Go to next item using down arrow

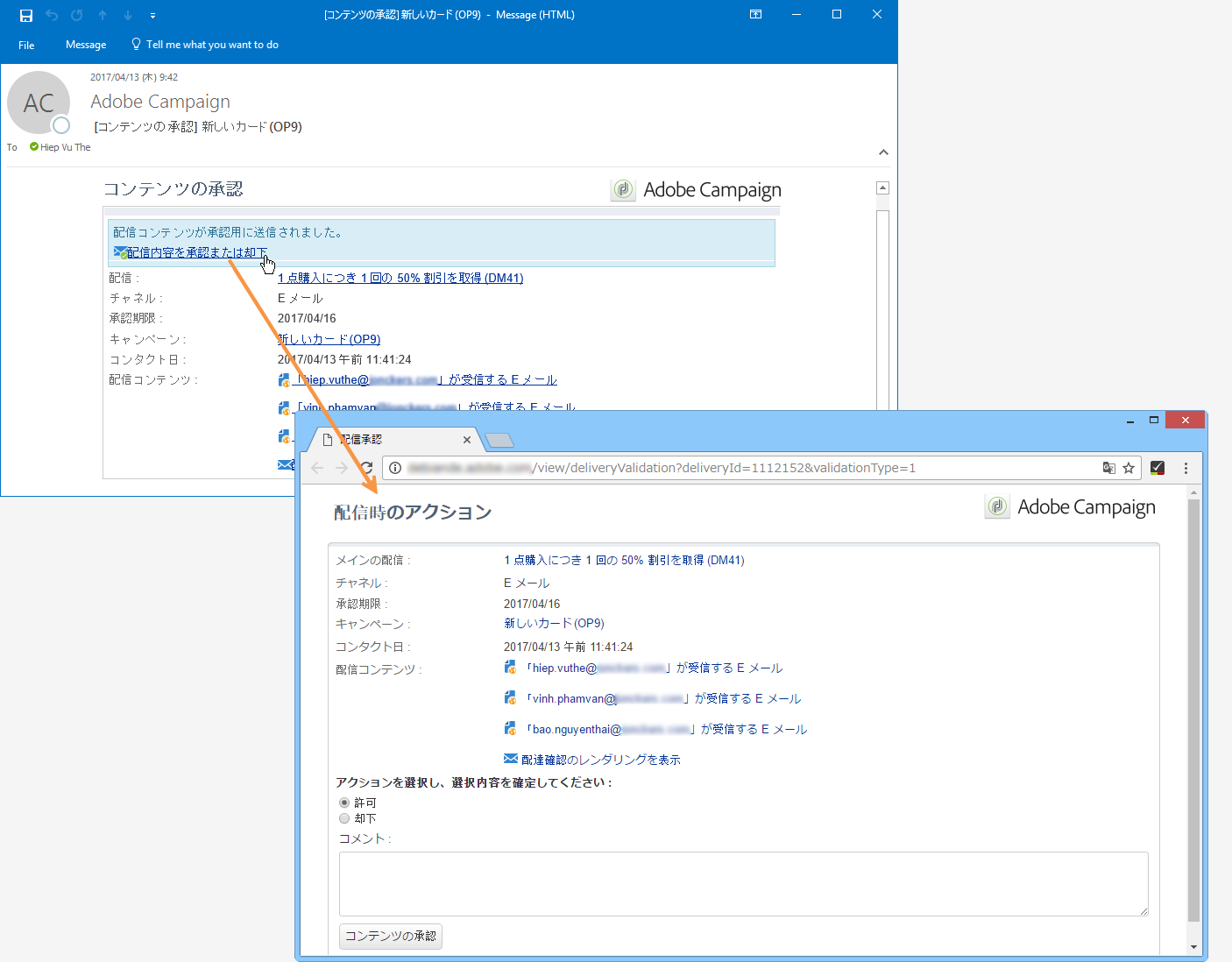coord(128,15)
